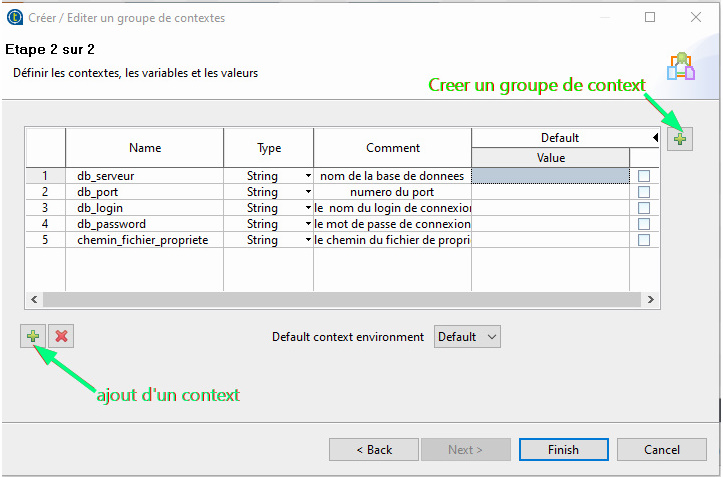This screenshot has width=723, height=477.
Task: Tick the checkbox for chemin_fichier_propriete row
Action: pyautogui.click(x=644, y=240)
